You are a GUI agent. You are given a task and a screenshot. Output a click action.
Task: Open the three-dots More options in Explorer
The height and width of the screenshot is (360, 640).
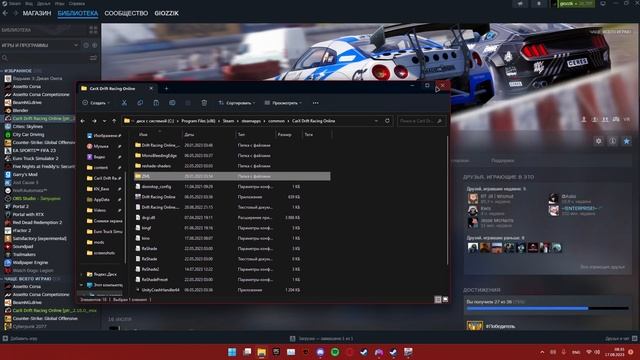click(x=316, y=103)
